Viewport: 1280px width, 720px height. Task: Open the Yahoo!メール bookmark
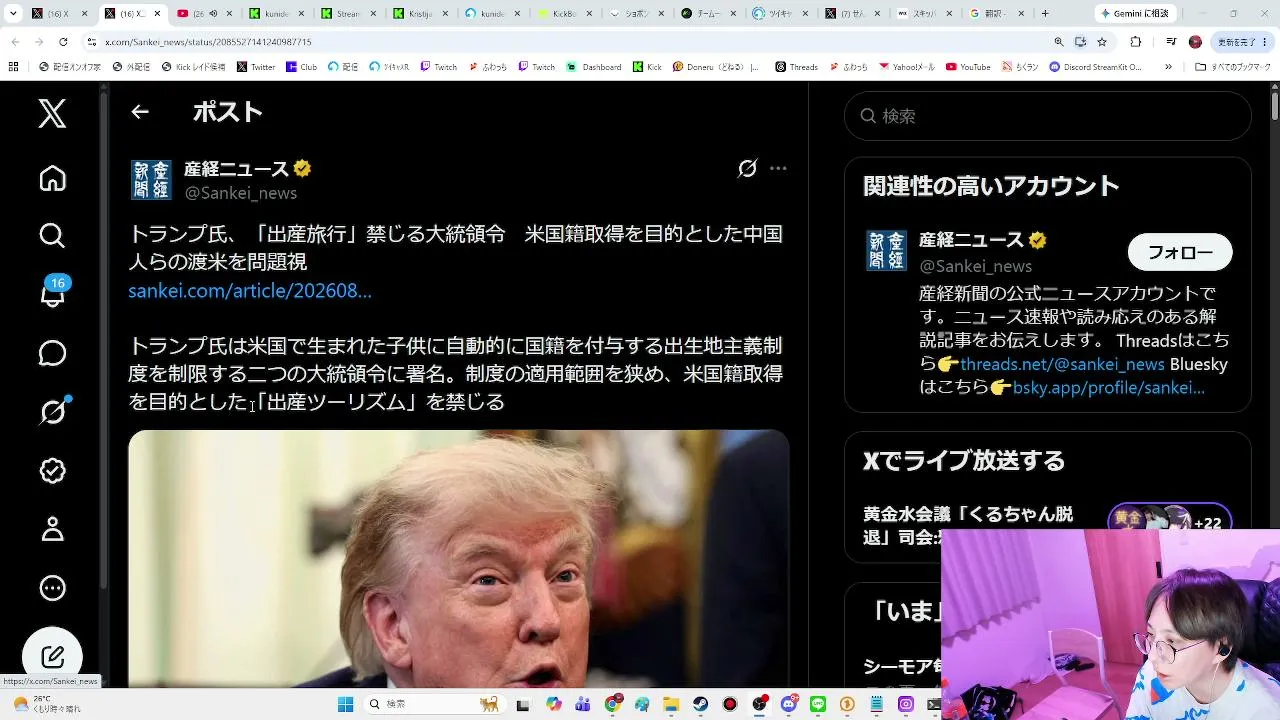coord(907,67)
